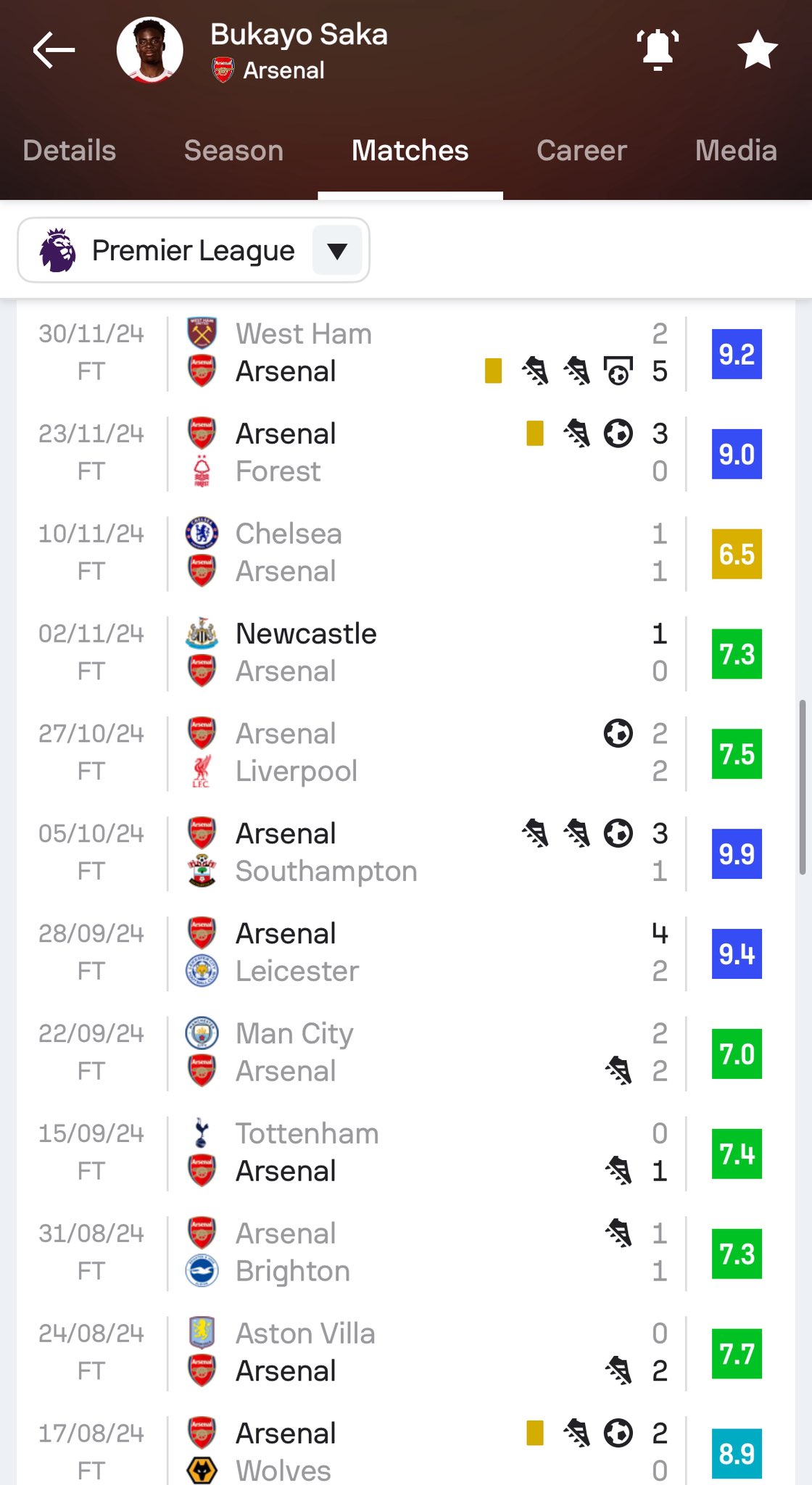
Task: Open the Media tab
Action: coord(735,151)
